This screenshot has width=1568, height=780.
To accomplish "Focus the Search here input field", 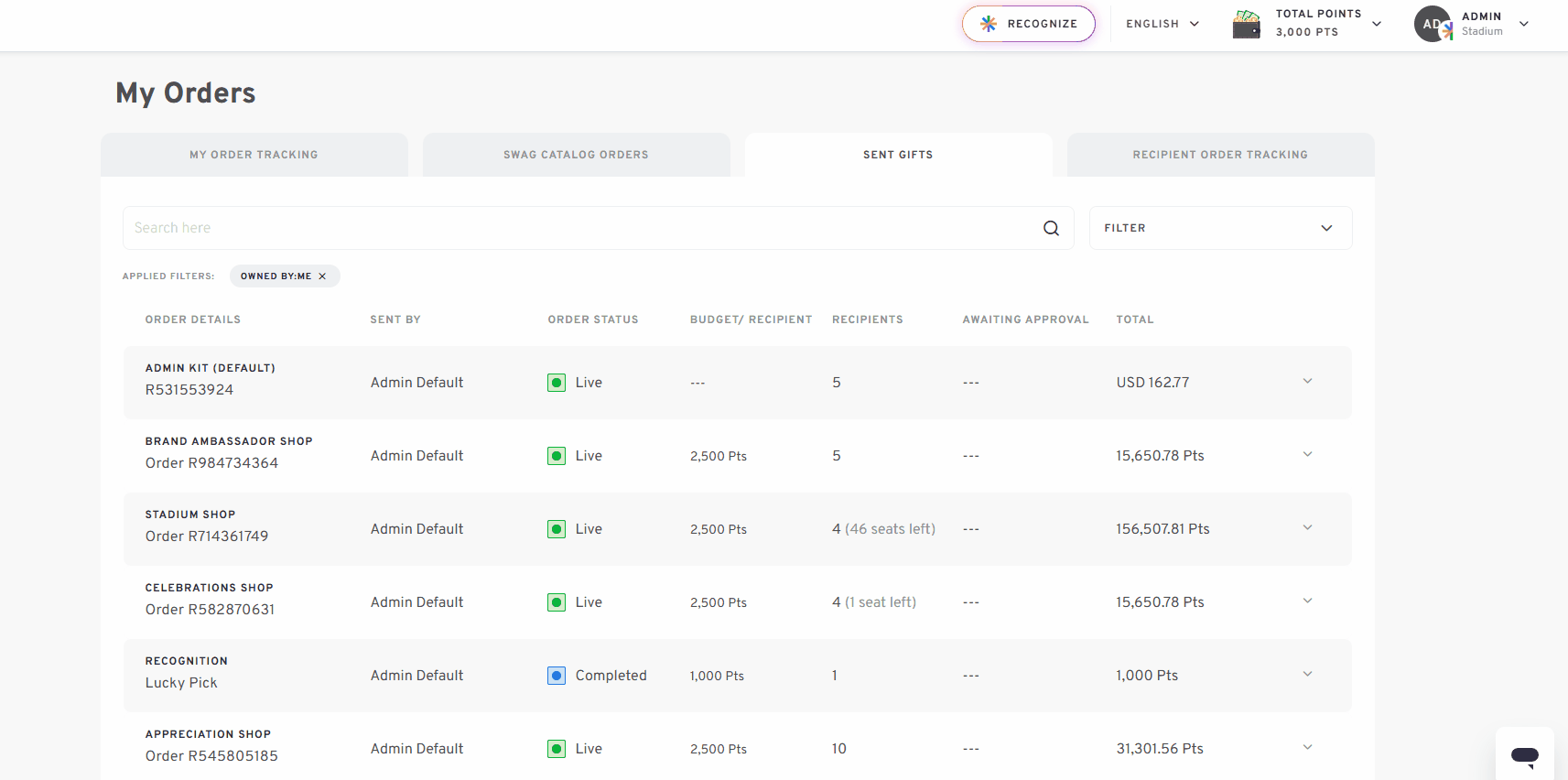I will 582,228.
